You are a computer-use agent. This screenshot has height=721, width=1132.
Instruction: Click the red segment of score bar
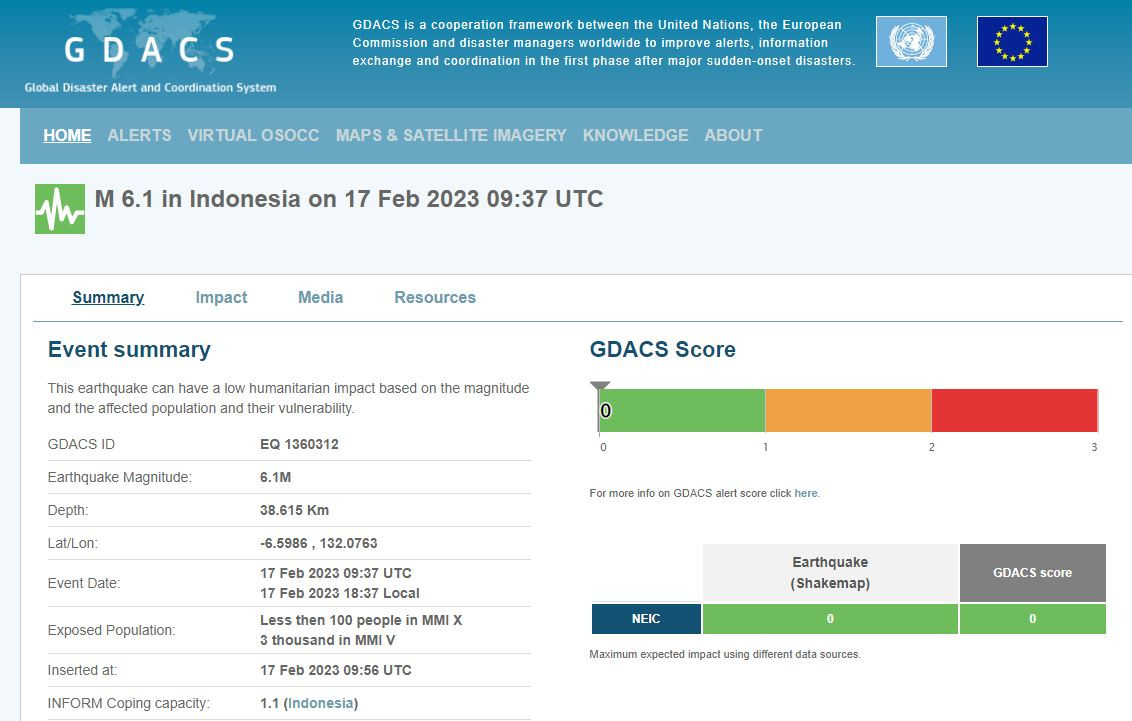1014,411
